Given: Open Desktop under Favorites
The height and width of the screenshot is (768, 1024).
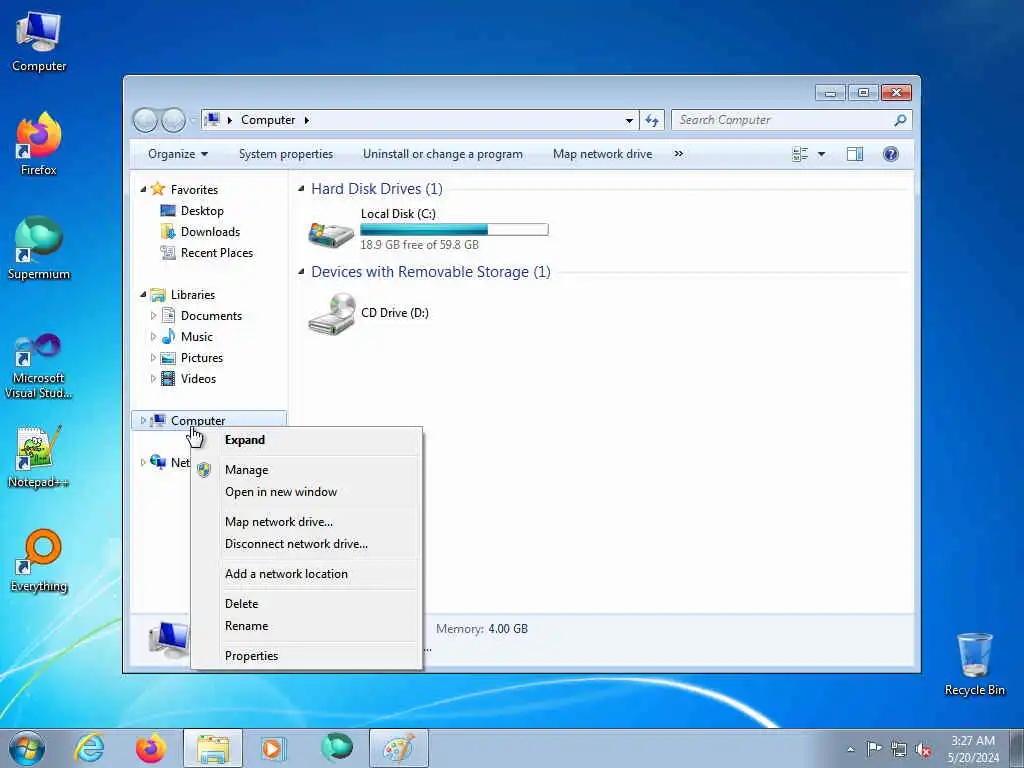Looking at the screenshot, I should tap(202, 211).
